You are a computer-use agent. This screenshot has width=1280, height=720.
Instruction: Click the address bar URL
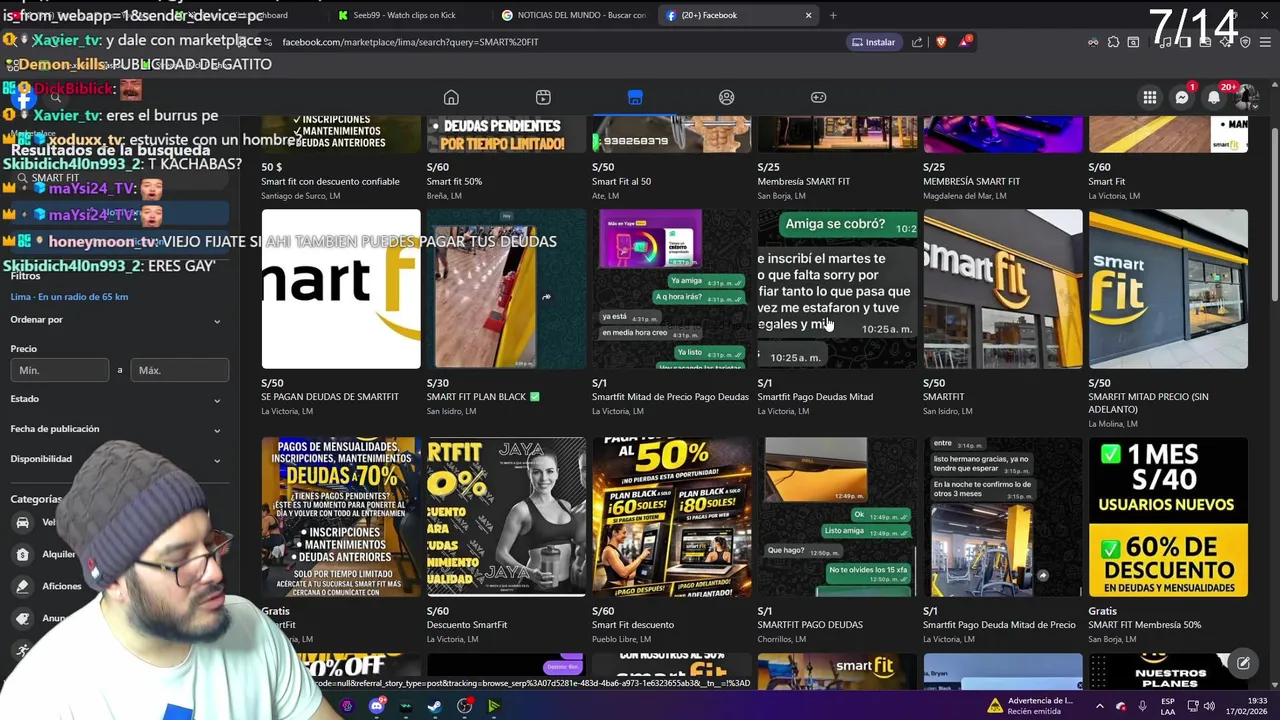tap(410, 42)
